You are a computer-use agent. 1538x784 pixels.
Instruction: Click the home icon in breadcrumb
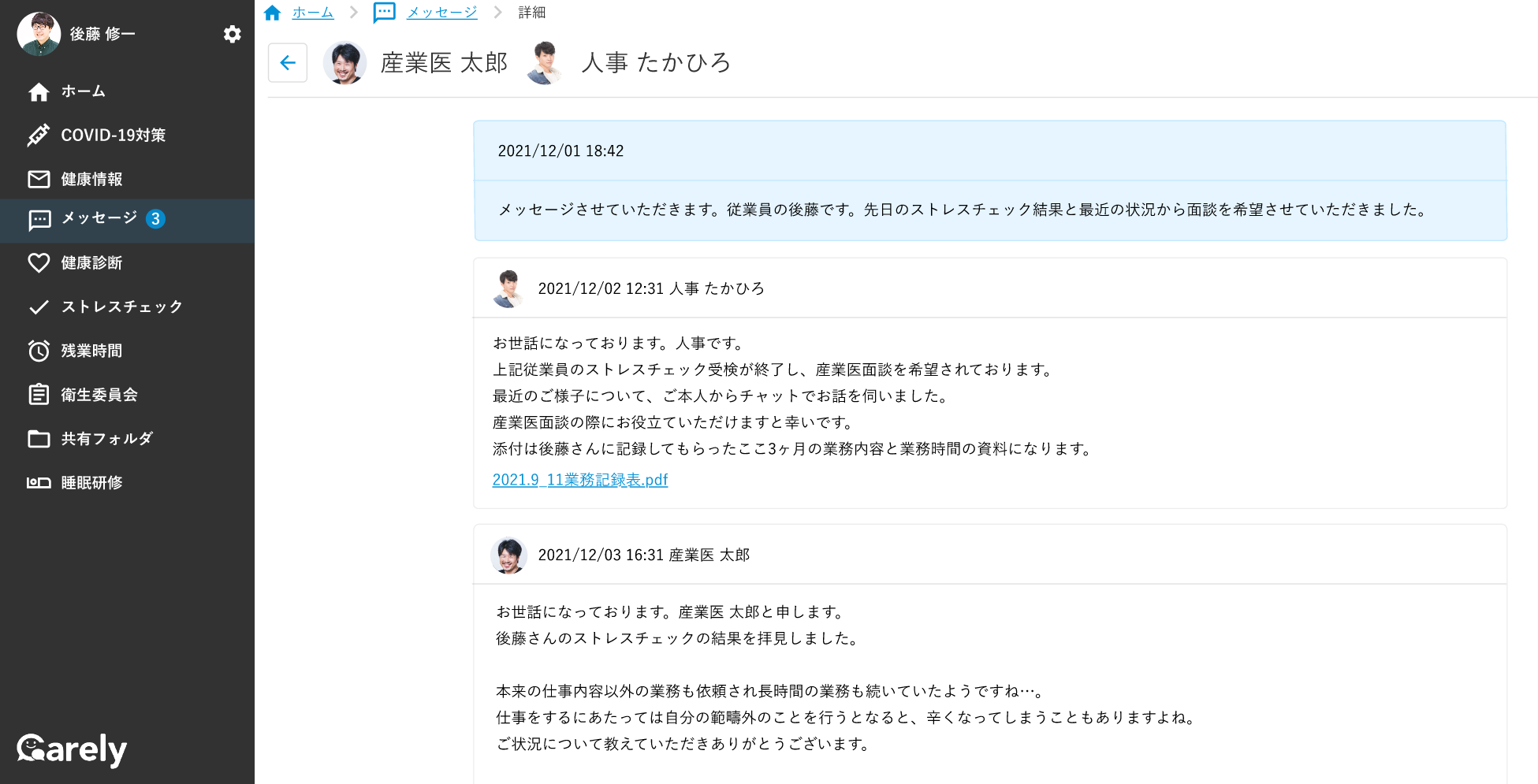click(273, 13)
